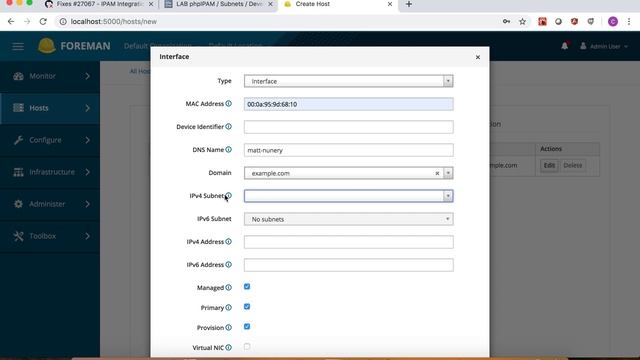This screenshot has height=360, width=640.
Task: Click the Delete interface button
Action: pos(572,165)
